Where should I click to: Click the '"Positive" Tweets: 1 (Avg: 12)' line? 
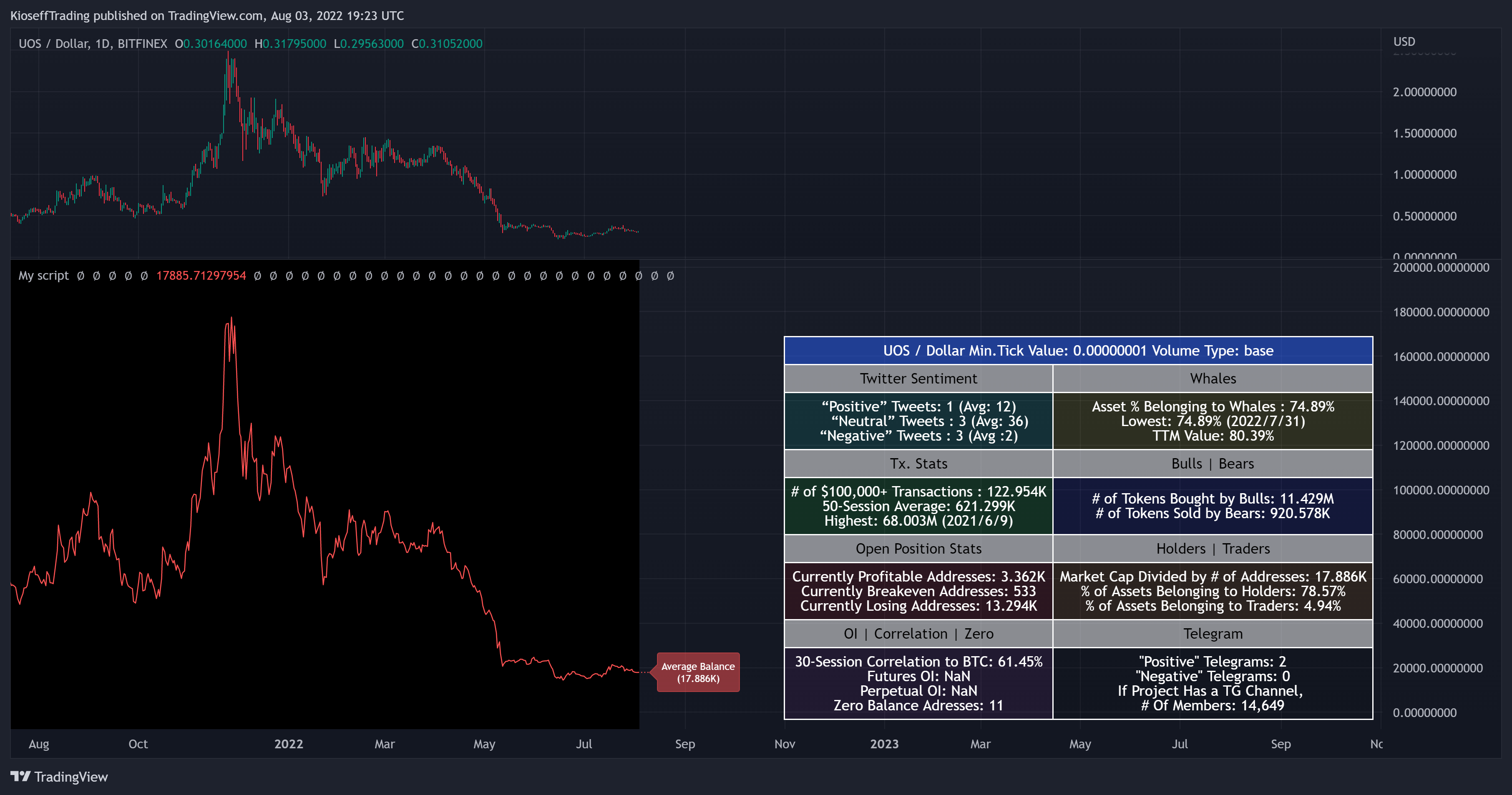click(918, 406)
